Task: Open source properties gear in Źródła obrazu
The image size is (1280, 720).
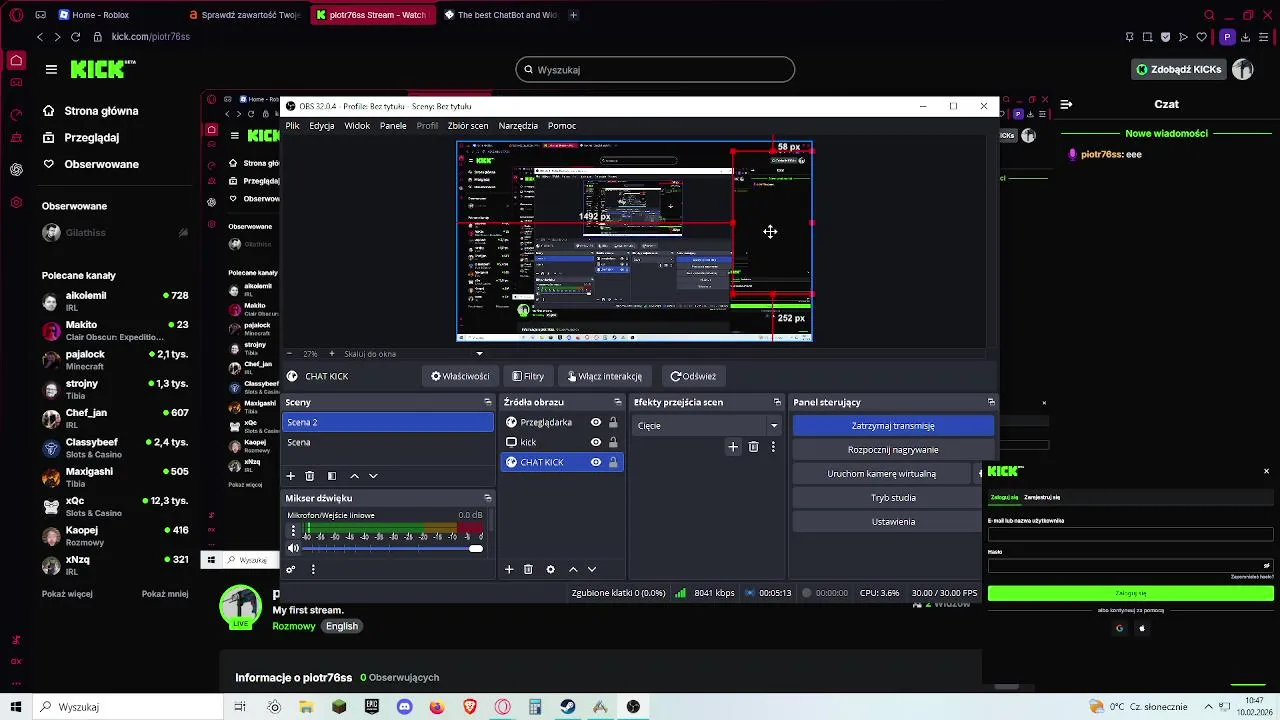Action: (x=550, y=569)
